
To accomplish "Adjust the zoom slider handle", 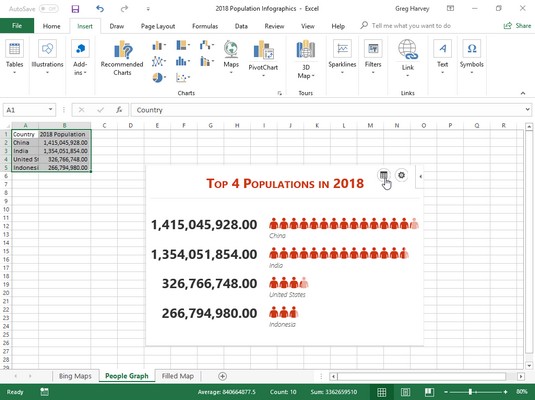I will click(x=470, y=392).
